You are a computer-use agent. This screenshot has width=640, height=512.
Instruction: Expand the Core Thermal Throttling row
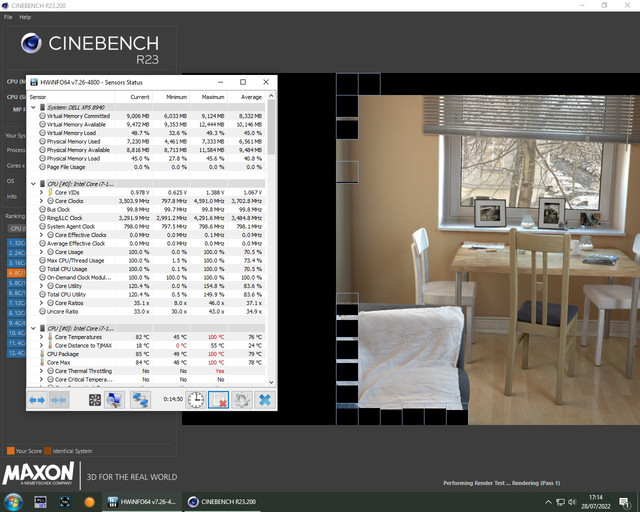tap(41, 371)
